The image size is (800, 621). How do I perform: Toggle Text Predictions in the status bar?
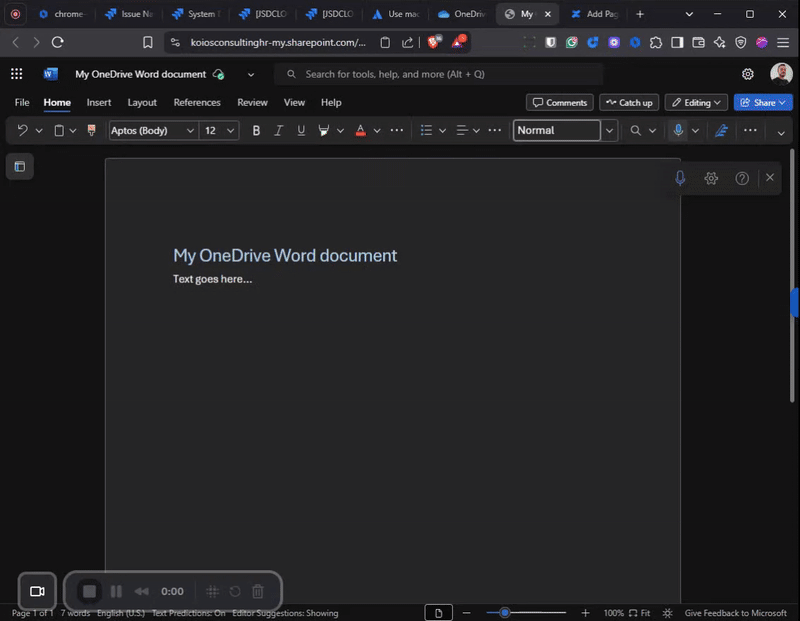tap(186, 613)
